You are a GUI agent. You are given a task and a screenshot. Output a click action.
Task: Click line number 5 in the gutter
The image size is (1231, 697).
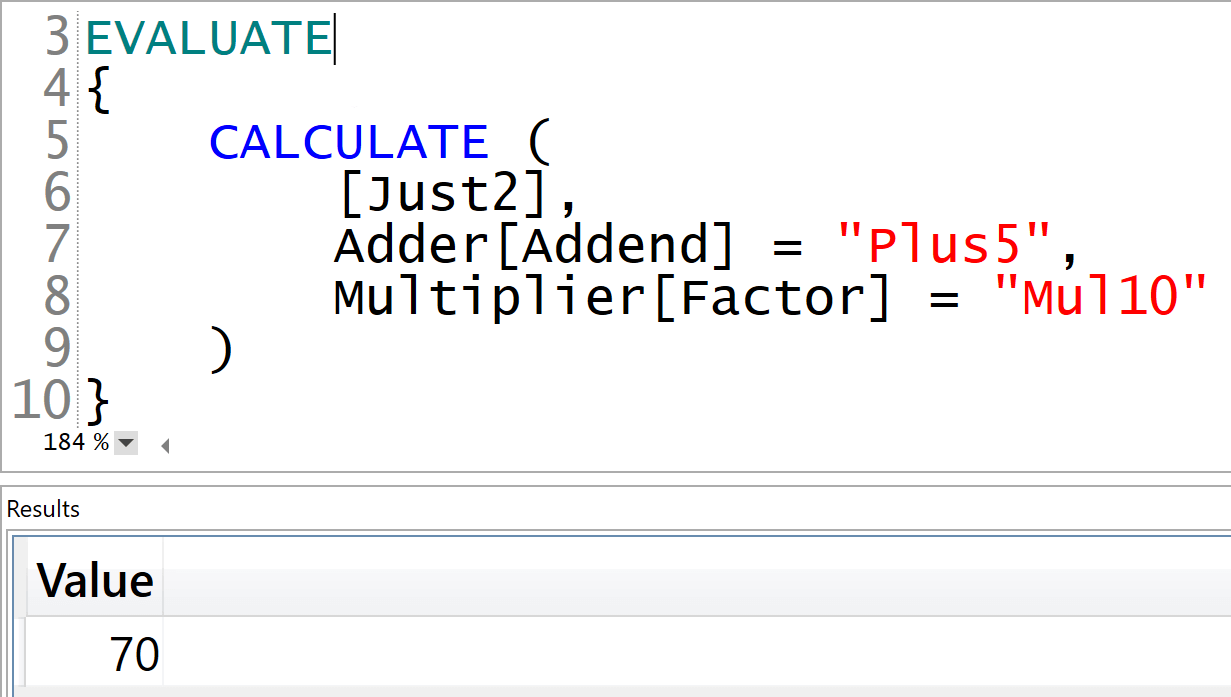click(58, 142)
